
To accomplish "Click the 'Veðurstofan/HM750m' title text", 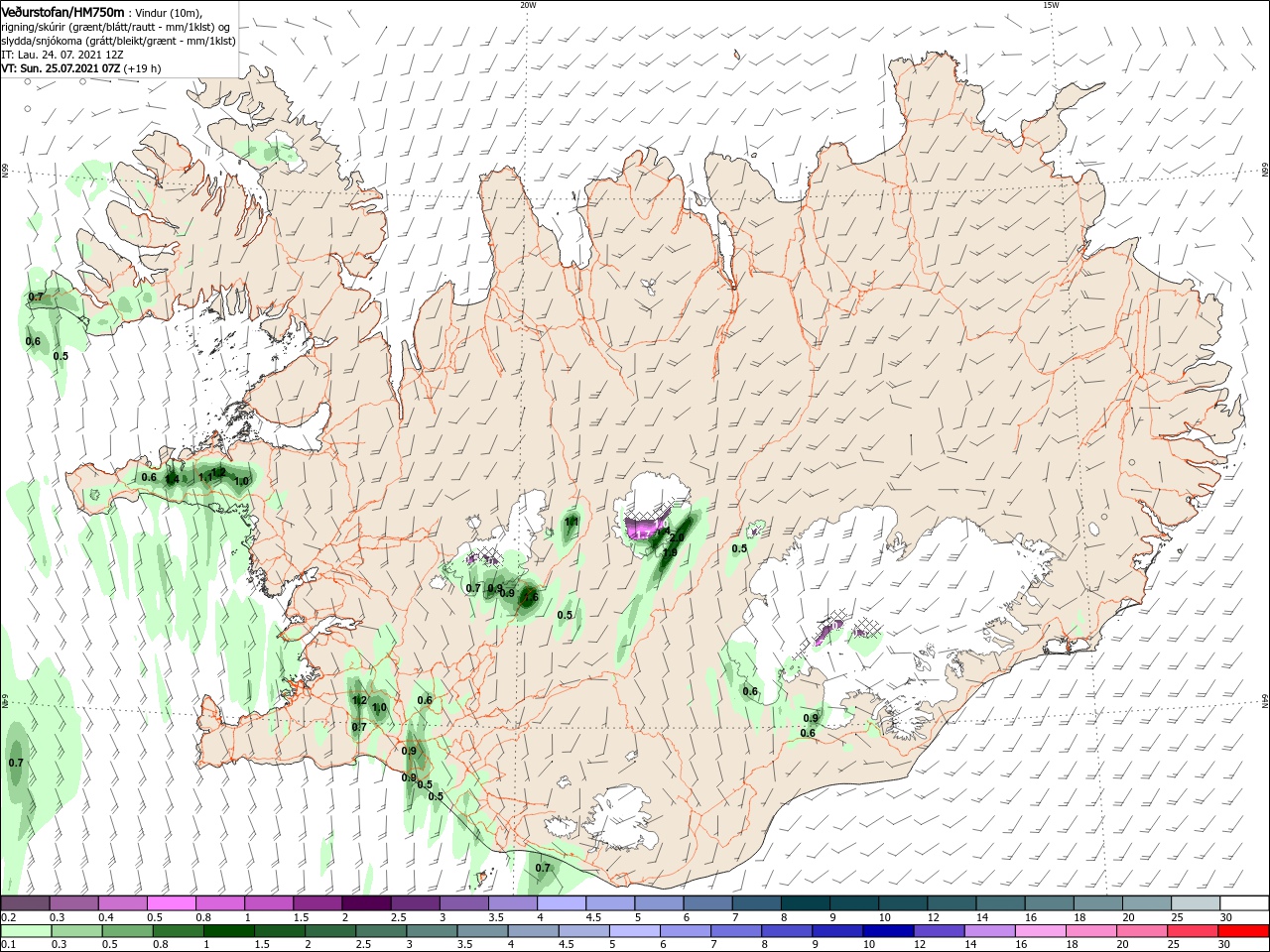I will 63,12.
